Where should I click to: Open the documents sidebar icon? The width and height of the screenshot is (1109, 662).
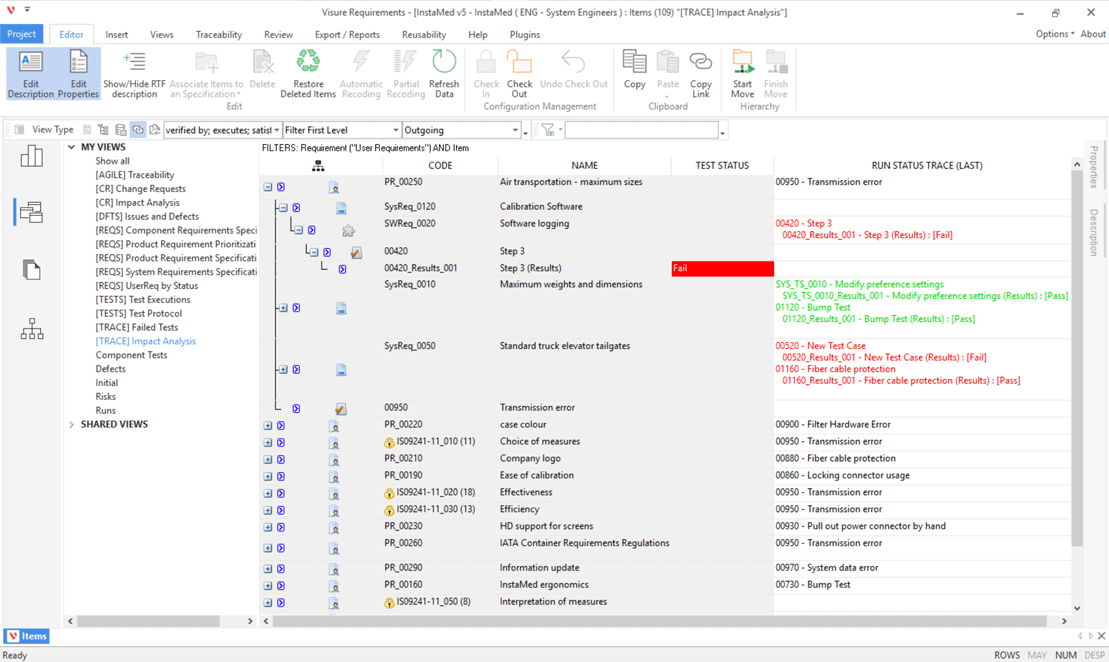tap(32, 269)
